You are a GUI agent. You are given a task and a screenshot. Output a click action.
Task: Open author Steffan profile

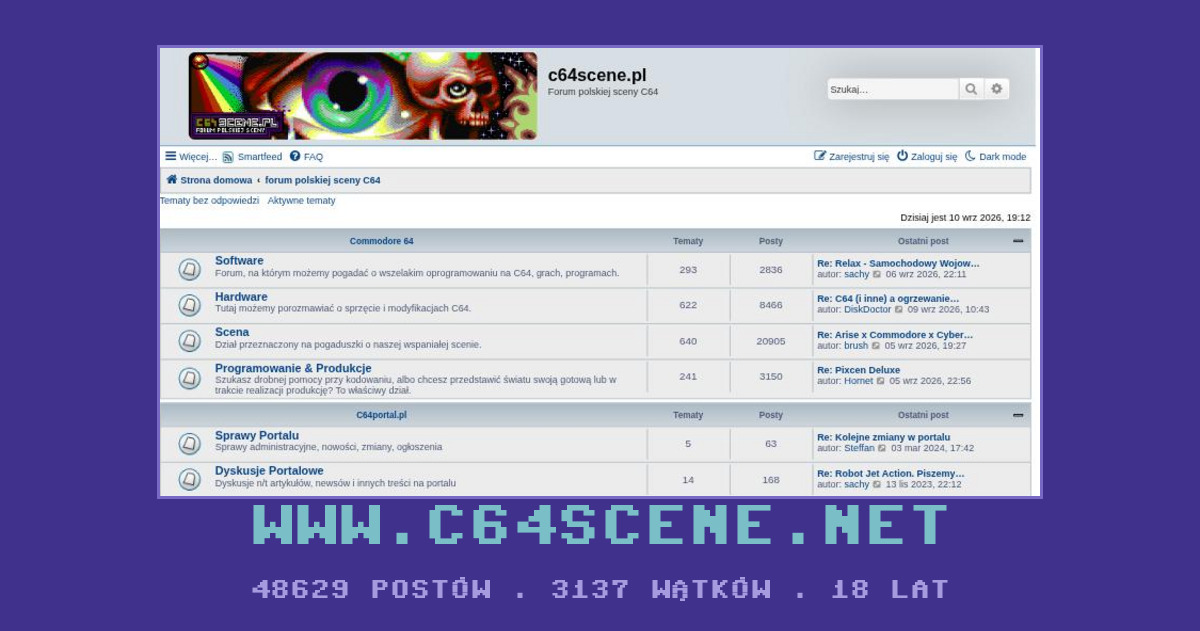coord(859,448)
